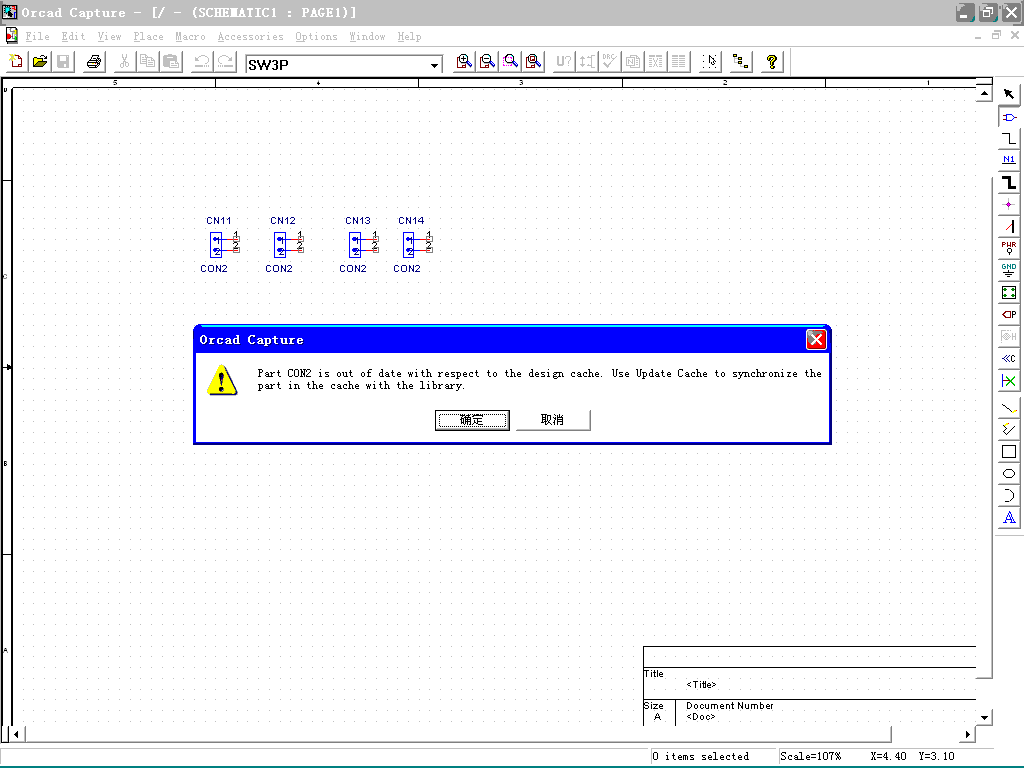Open the Accessories menu
Viewport: 1024px width, 768px height.
pyautogui.click(x=251, y=37)
